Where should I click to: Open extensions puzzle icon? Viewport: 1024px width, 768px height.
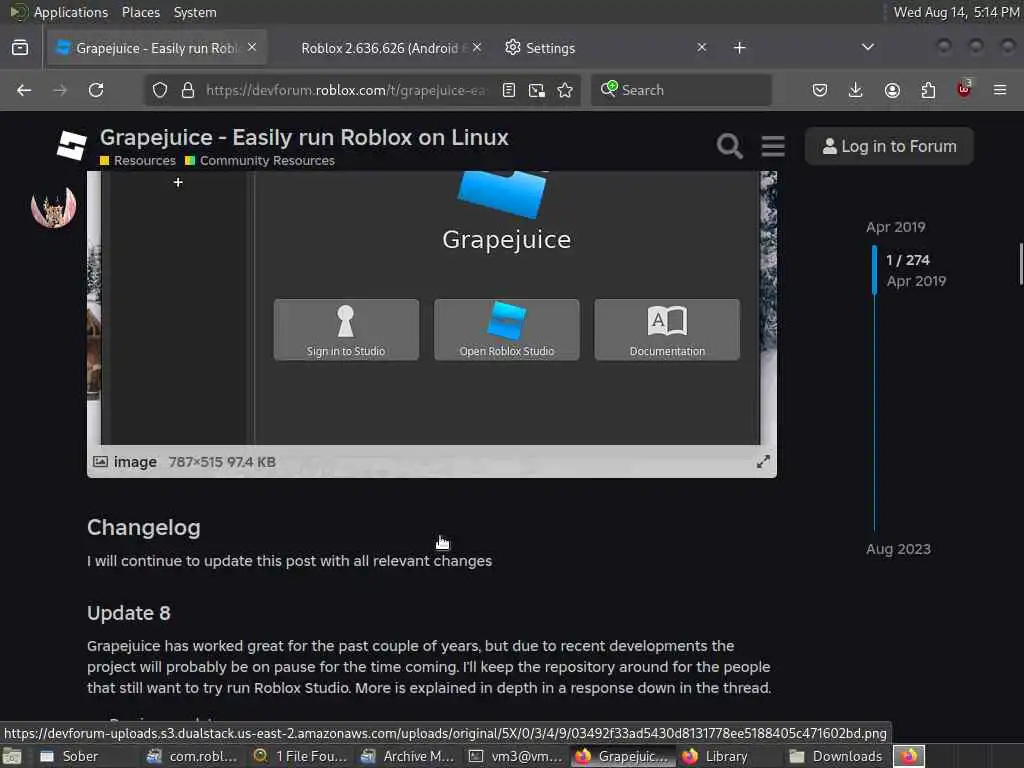928,90
